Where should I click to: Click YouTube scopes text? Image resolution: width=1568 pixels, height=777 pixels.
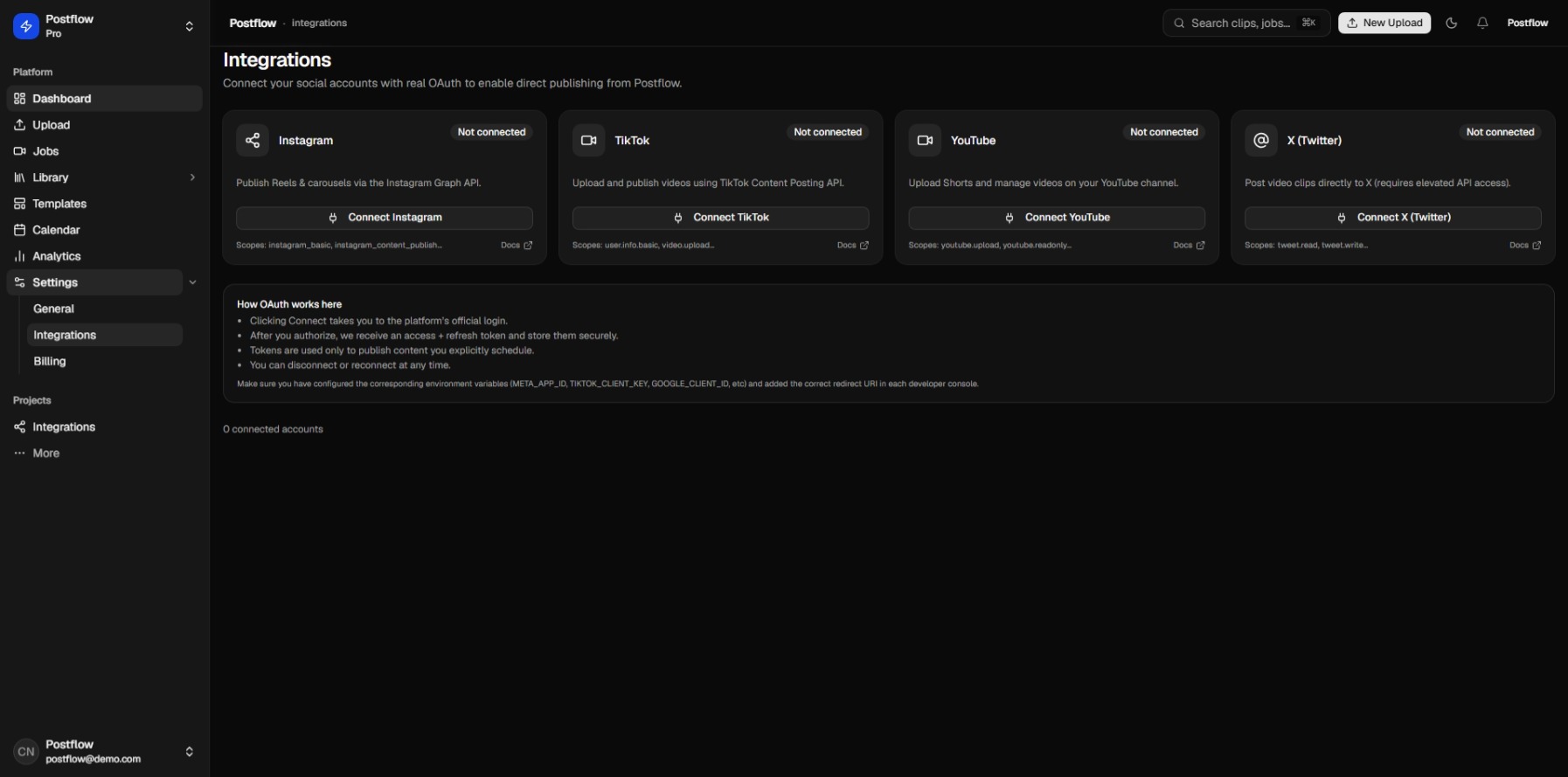[990, 246]
